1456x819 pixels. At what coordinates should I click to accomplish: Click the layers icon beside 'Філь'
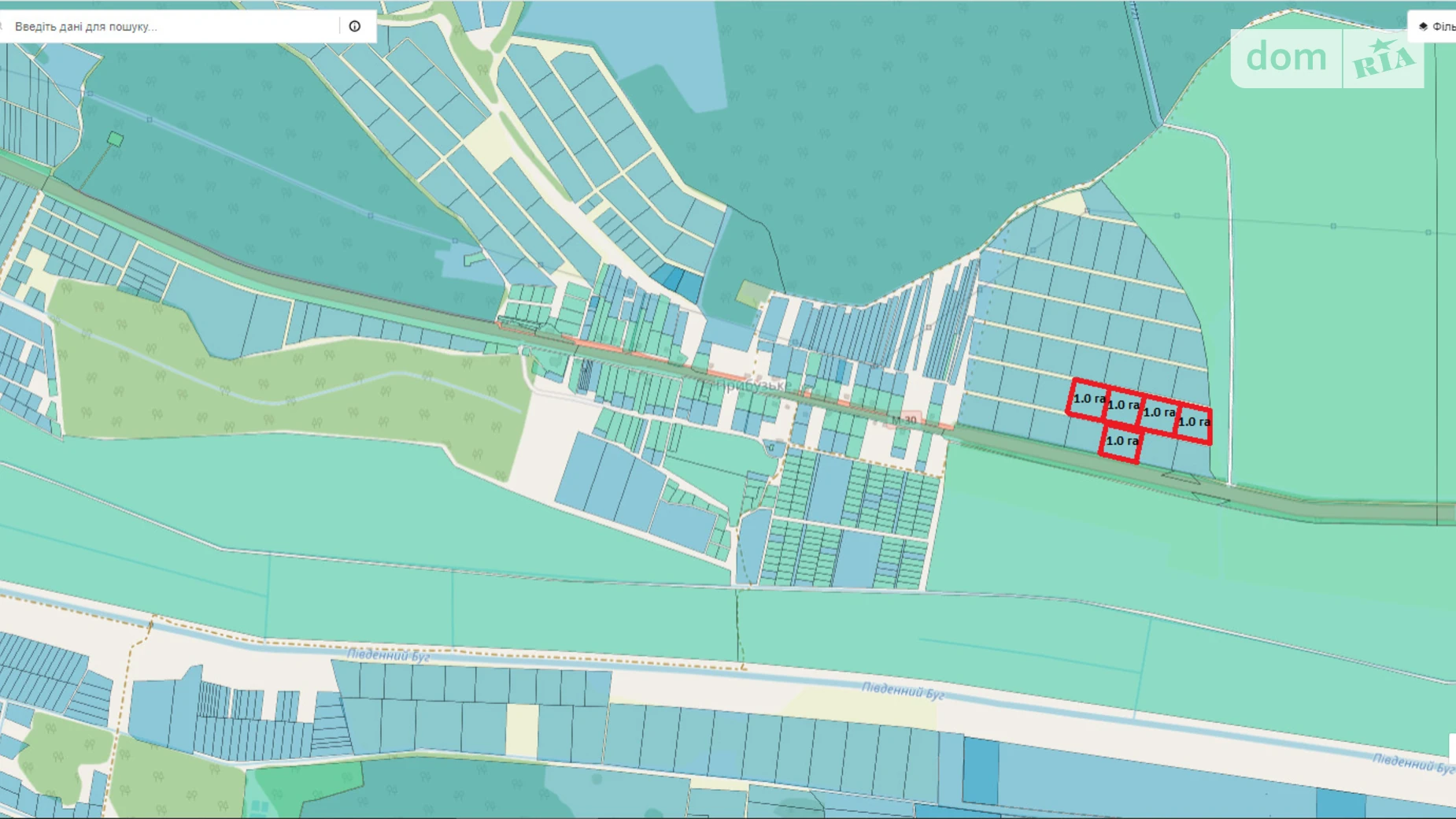[x=1423, y=27]
